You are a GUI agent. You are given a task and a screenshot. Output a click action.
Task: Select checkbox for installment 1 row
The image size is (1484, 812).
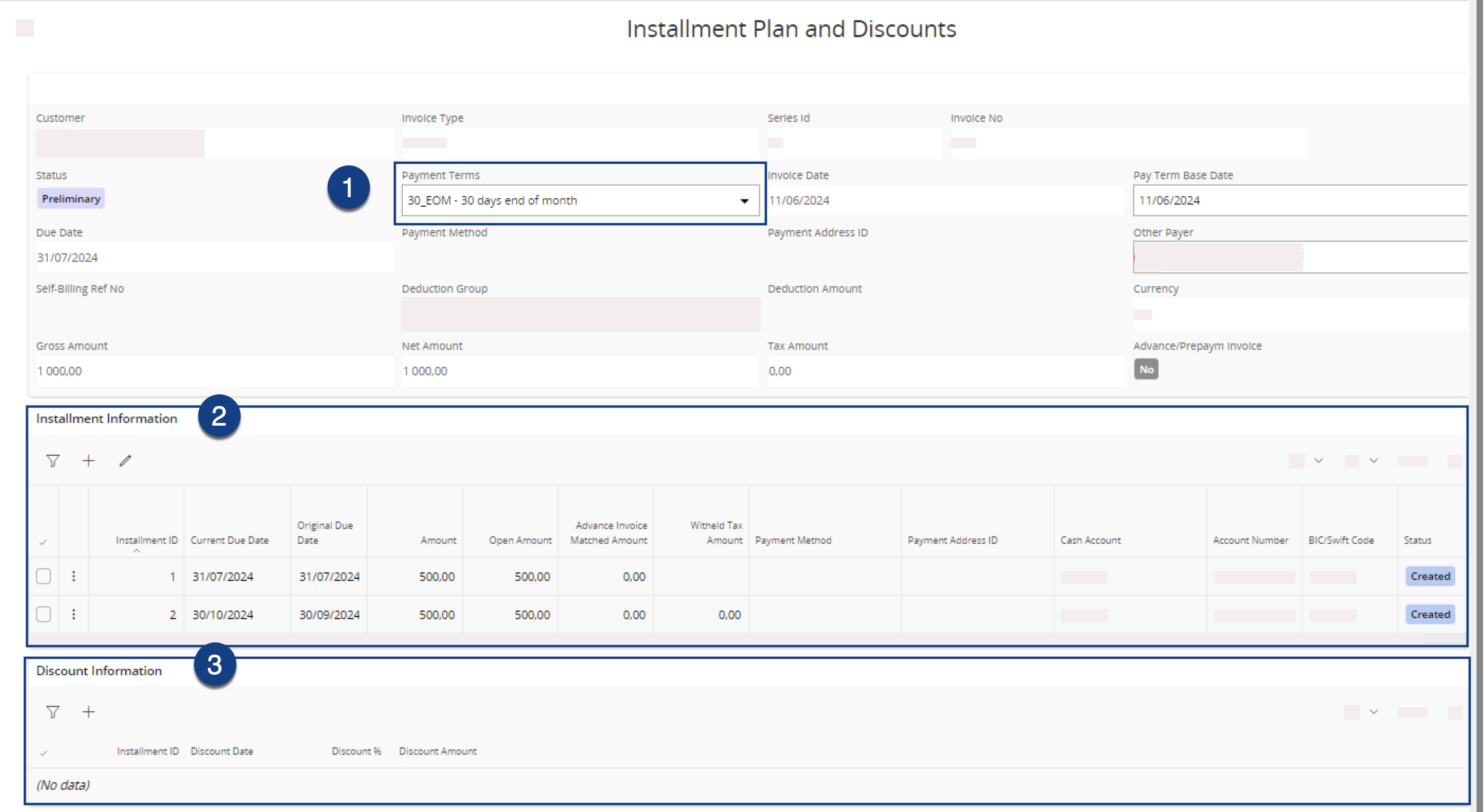pos(43,576)
